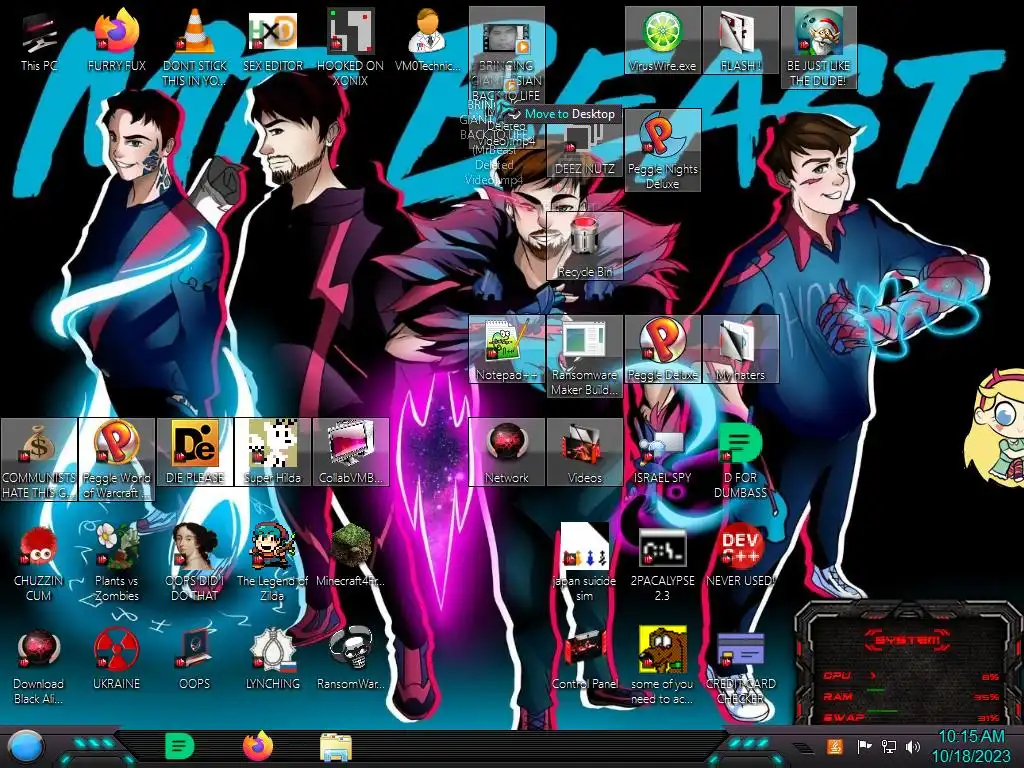Click the orange tray notification icon

pos(835,746)
